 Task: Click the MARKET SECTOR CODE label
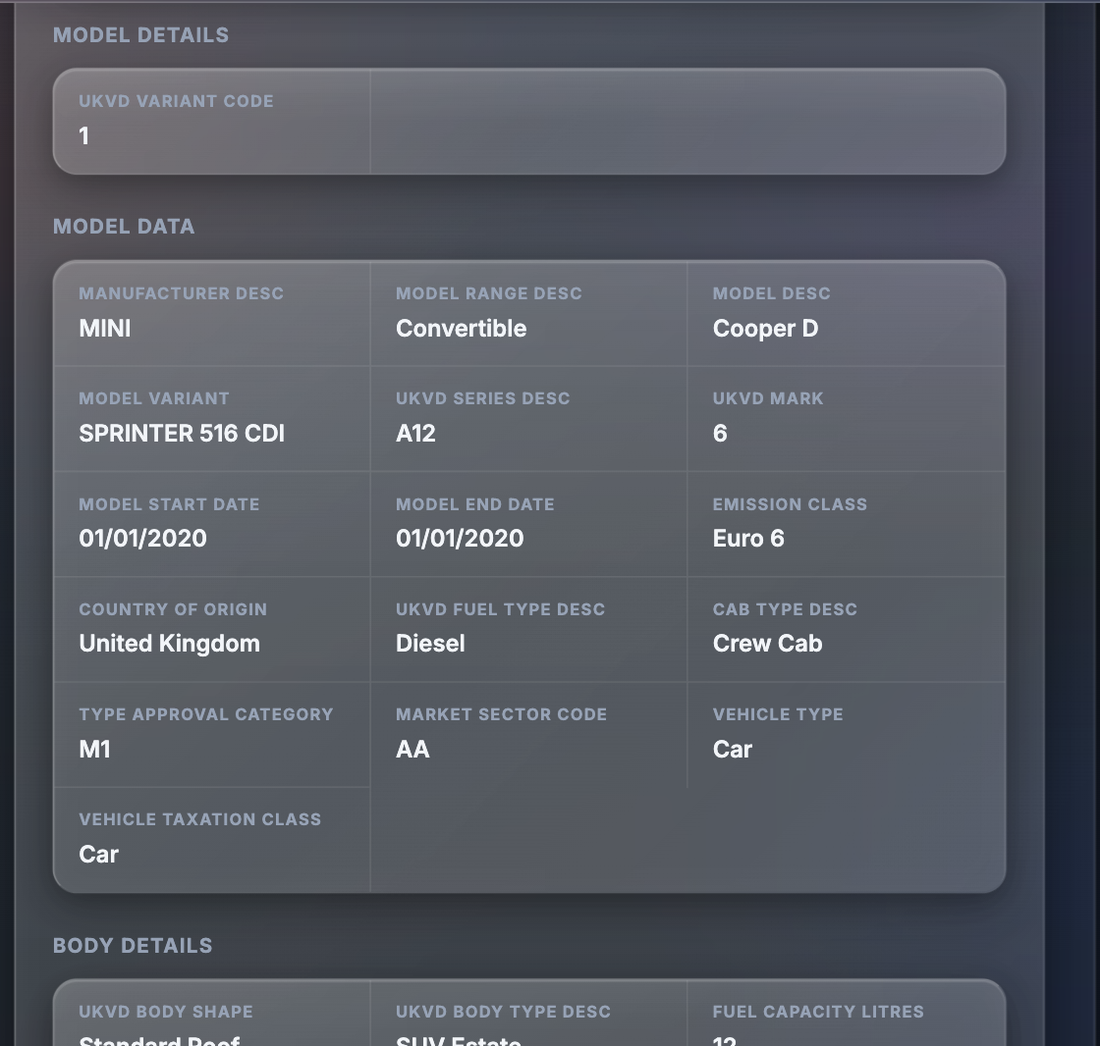[501, 715]
